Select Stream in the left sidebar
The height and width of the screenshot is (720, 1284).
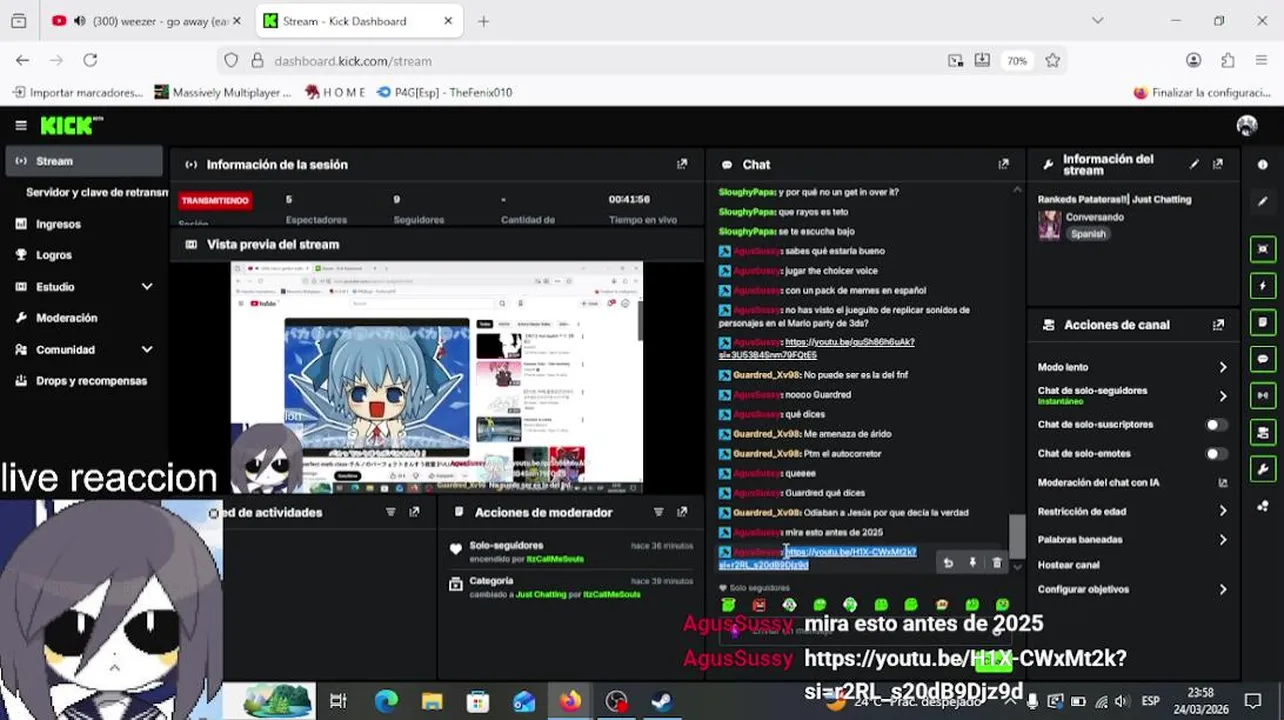(x=83, y=161)
